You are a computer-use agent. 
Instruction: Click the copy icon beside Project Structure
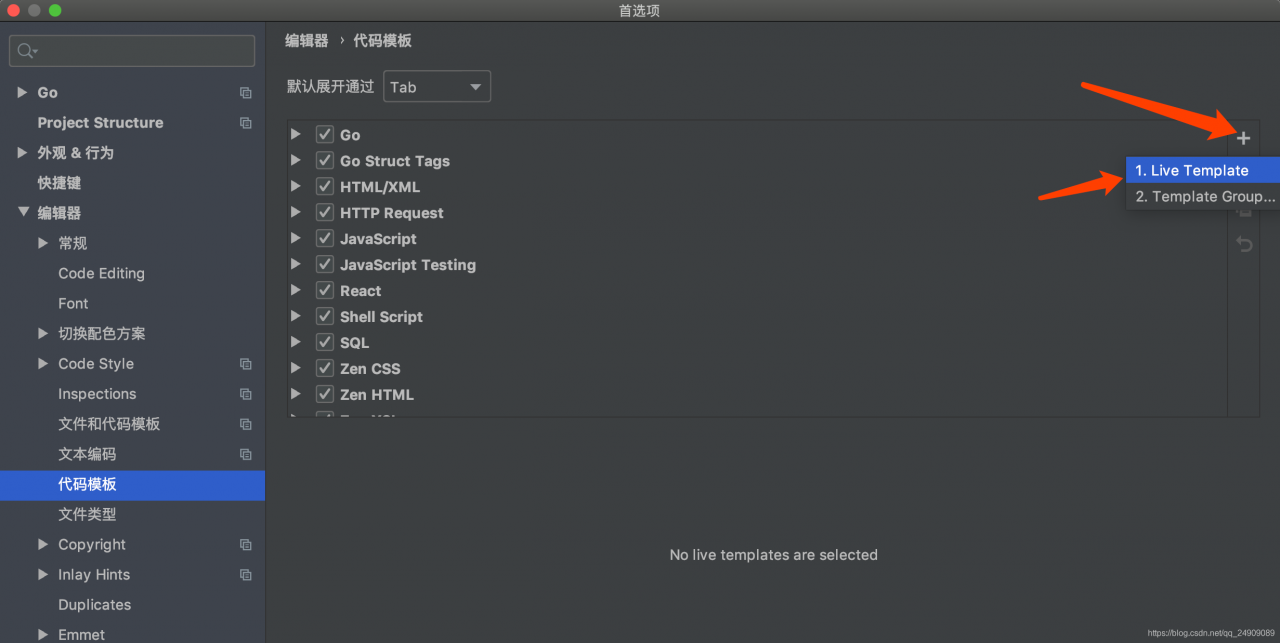pyautogui.click(x=246, y=123)
